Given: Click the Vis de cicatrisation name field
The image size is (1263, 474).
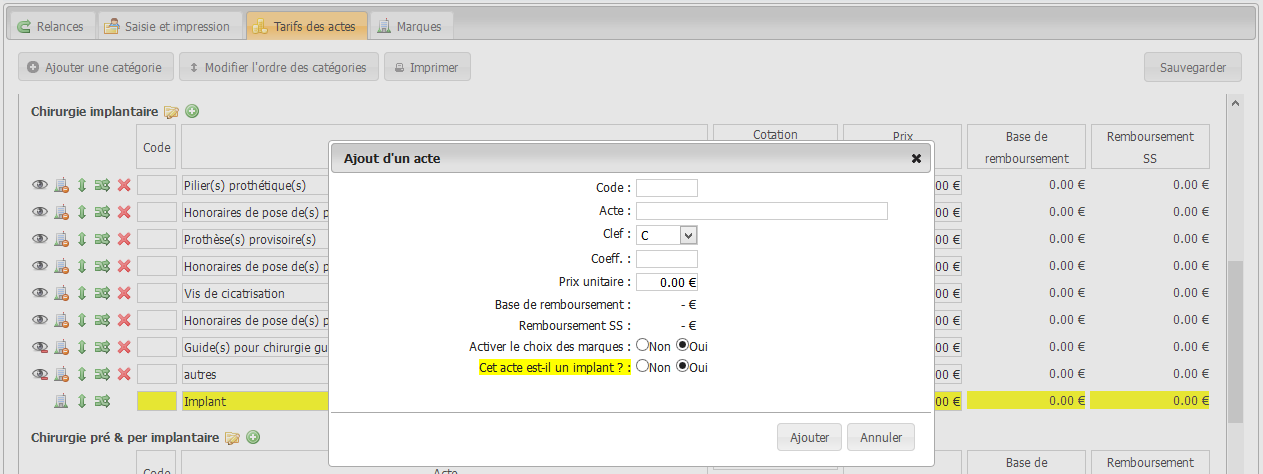Looking at the screenshot, I should pos(256,293).
